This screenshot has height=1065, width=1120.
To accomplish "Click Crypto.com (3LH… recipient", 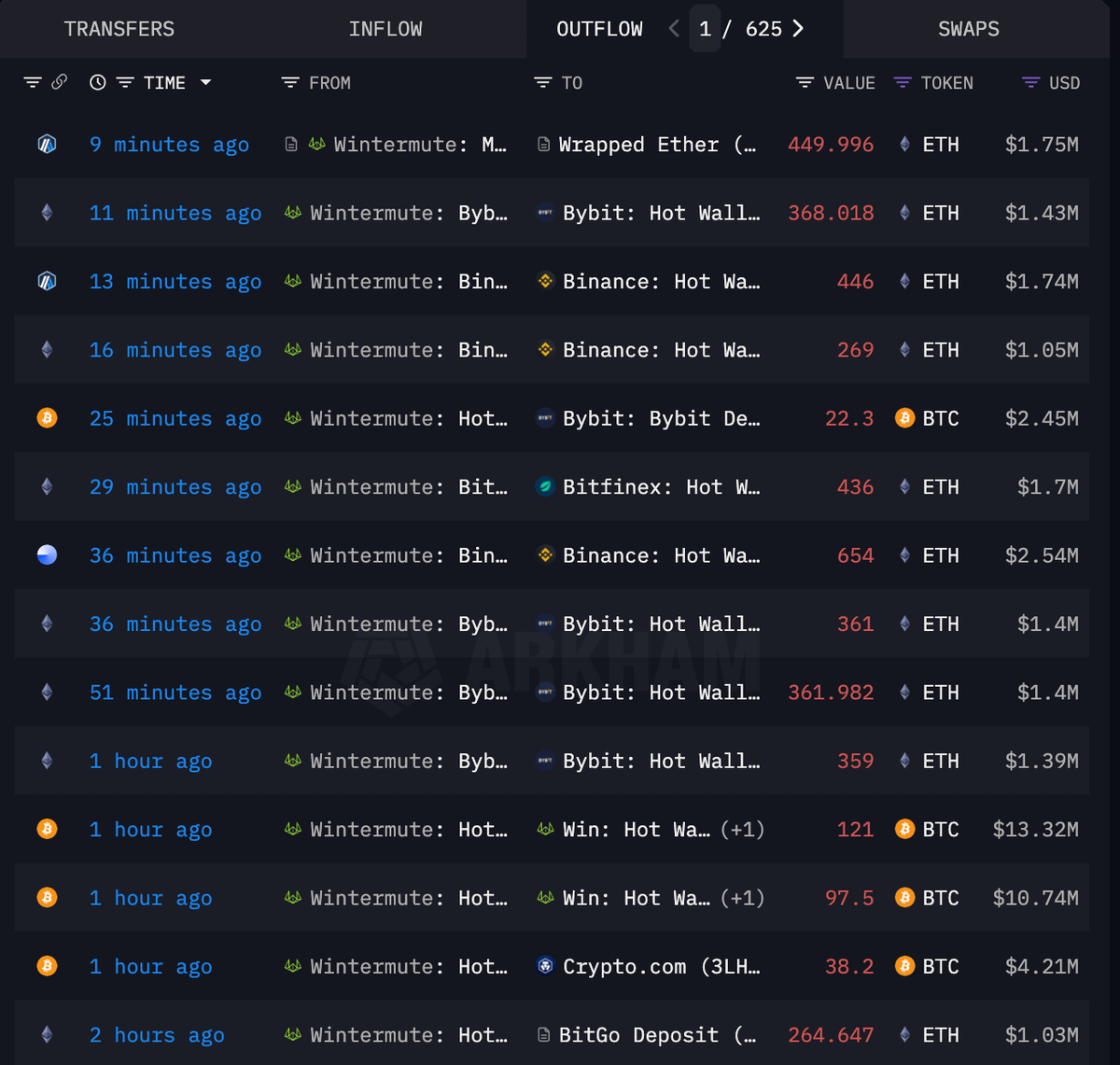I will (662, 966).
